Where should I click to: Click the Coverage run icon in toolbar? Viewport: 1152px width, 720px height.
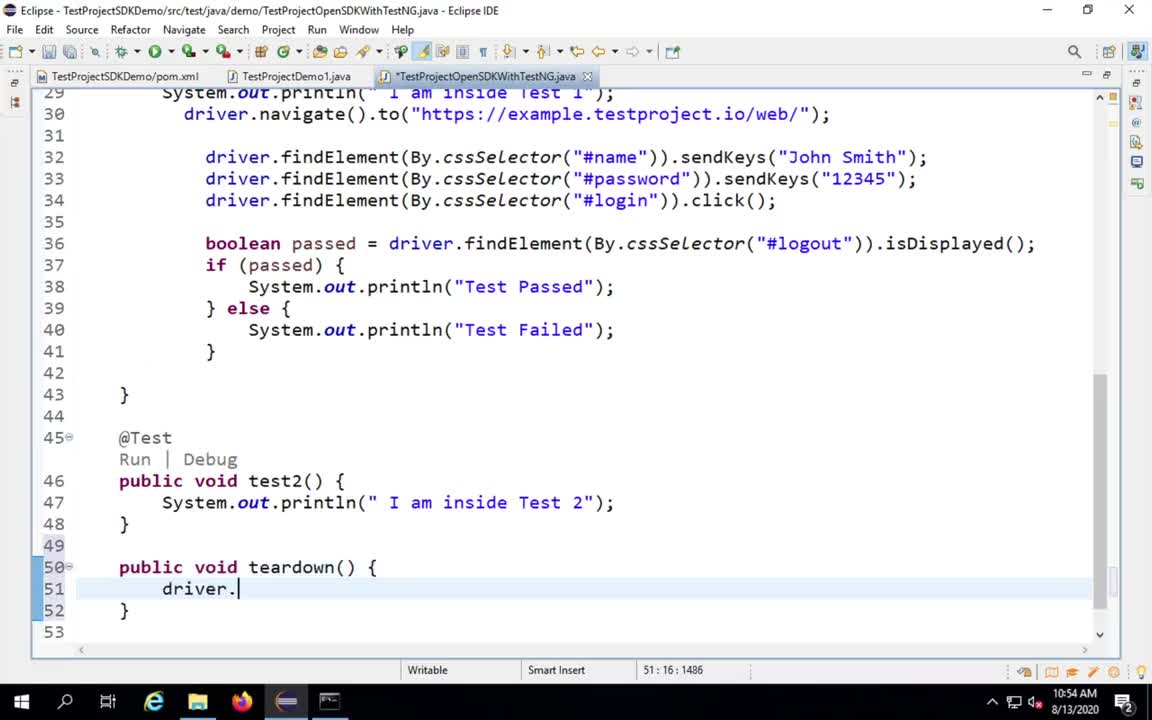(x=189, y=51)
